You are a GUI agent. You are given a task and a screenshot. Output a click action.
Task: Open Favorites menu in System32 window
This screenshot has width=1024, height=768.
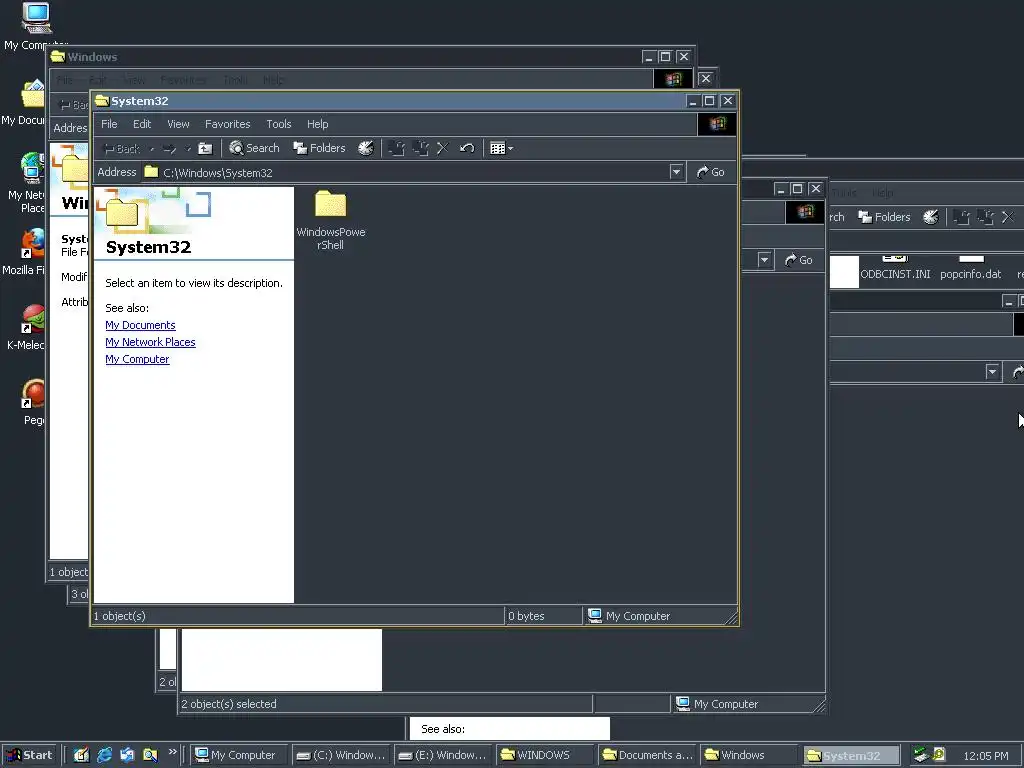coord(227,124)
